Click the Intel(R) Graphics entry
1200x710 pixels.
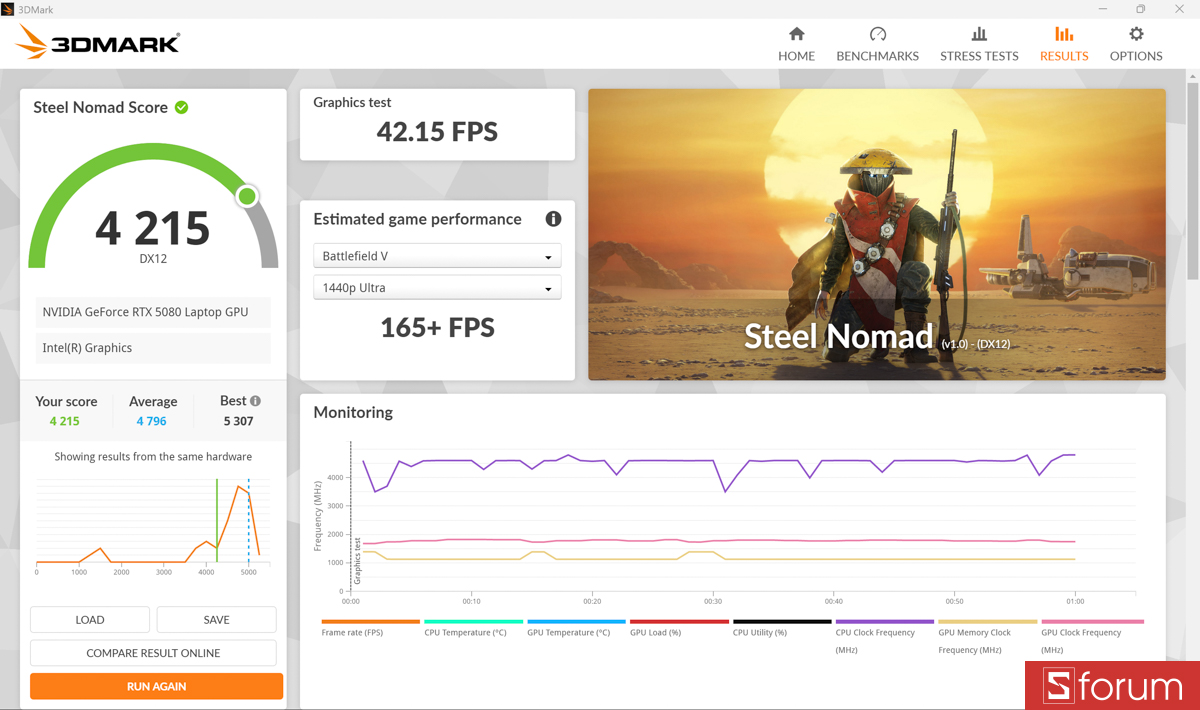pyautogui.click(x=153, y=348)
